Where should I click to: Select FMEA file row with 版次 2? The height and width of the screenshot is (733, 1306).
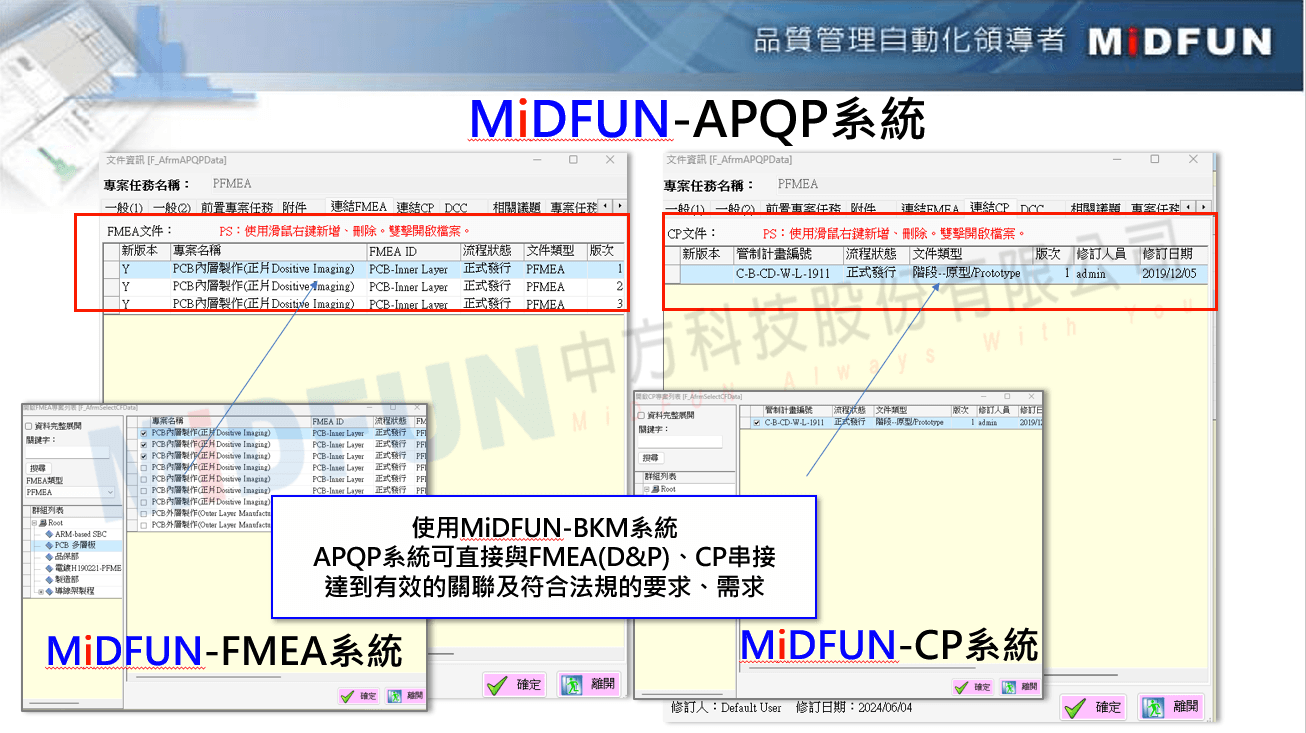[365, 287]
